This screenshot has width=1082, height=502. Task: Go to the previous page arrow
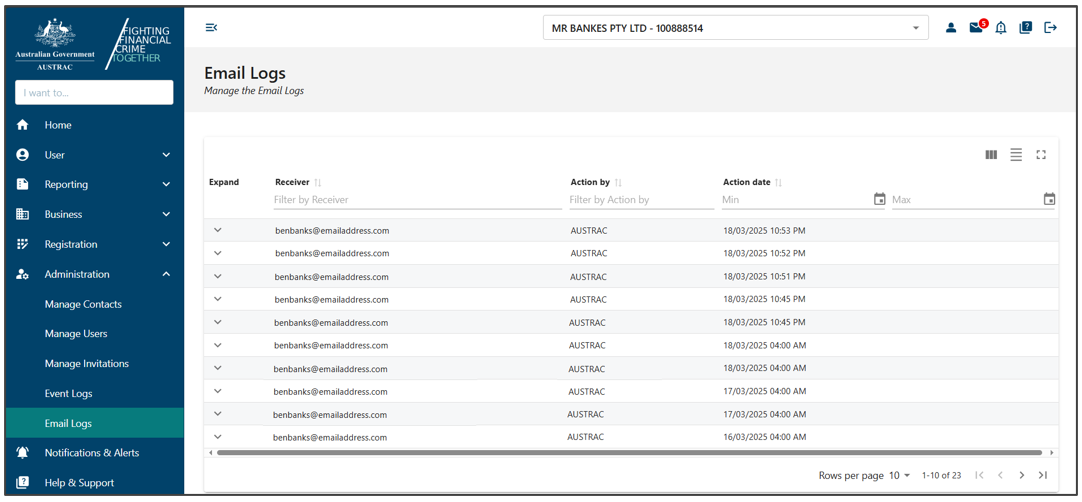click(x=1000, y=475)
